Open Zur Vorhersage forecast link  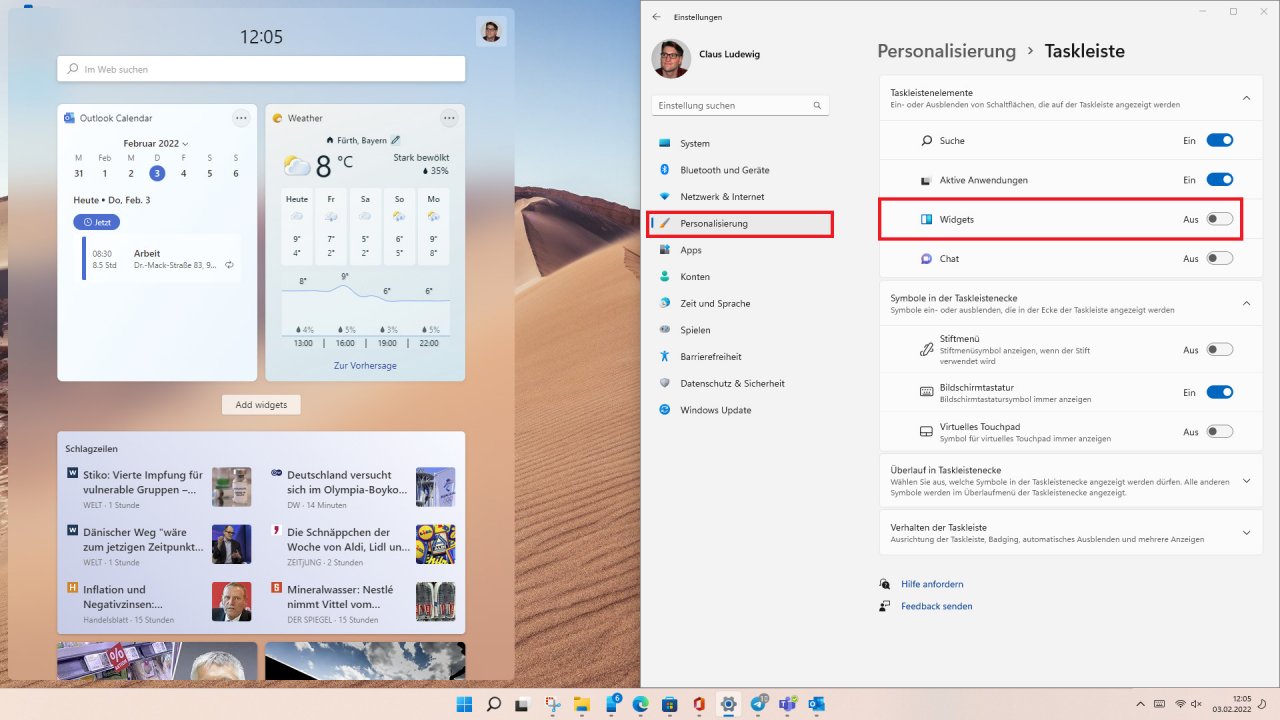365,366
